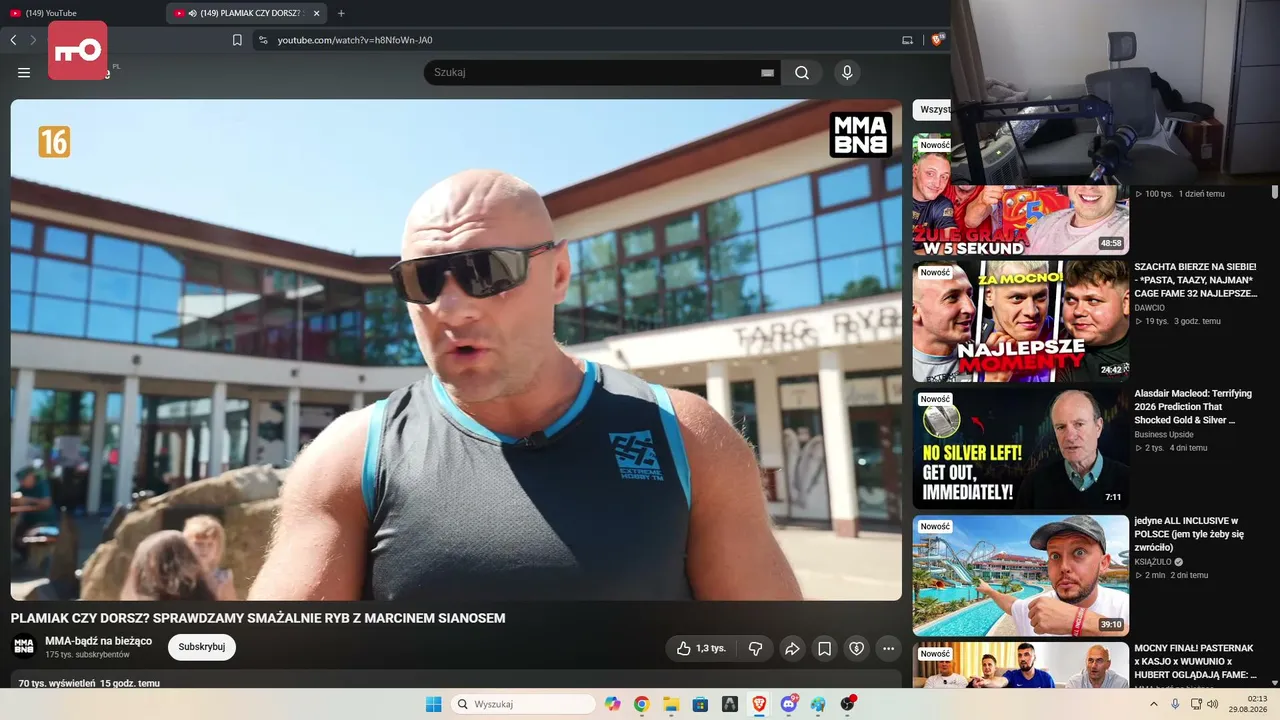Image resolution: width=1280 pixels, height=720 pixels.
Task: Open Microsoft Store from the taskbar
Action: tap(700, 704)
